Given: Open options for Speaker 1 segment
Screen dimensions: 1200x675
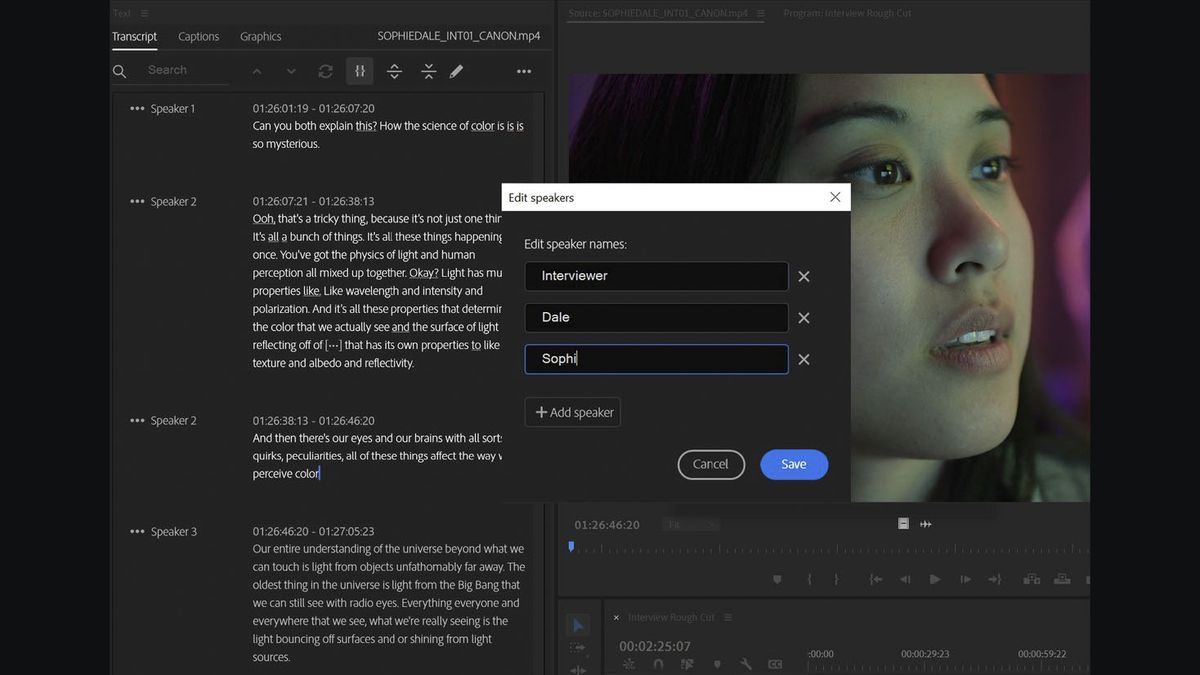Looking at the screenshot, I should tap(137, 108).
